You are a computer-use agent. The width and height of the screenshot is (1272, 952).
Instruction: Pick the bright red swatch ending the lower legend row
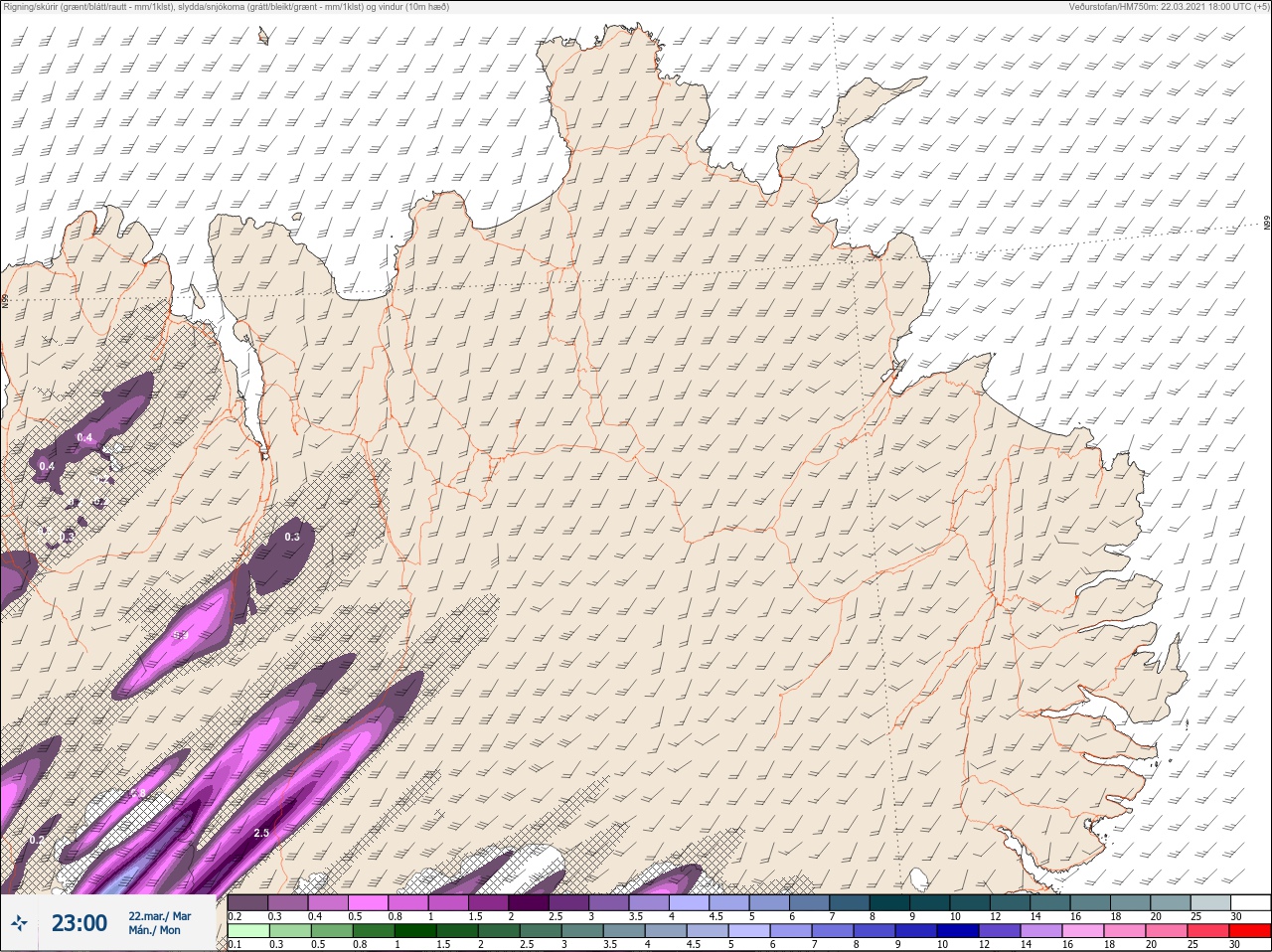point(1249,932)
